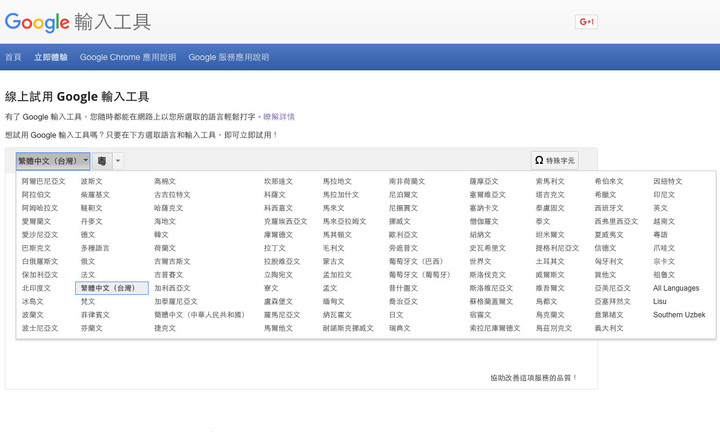Choose 英文 in the language menu

click(x=660, y=208)
